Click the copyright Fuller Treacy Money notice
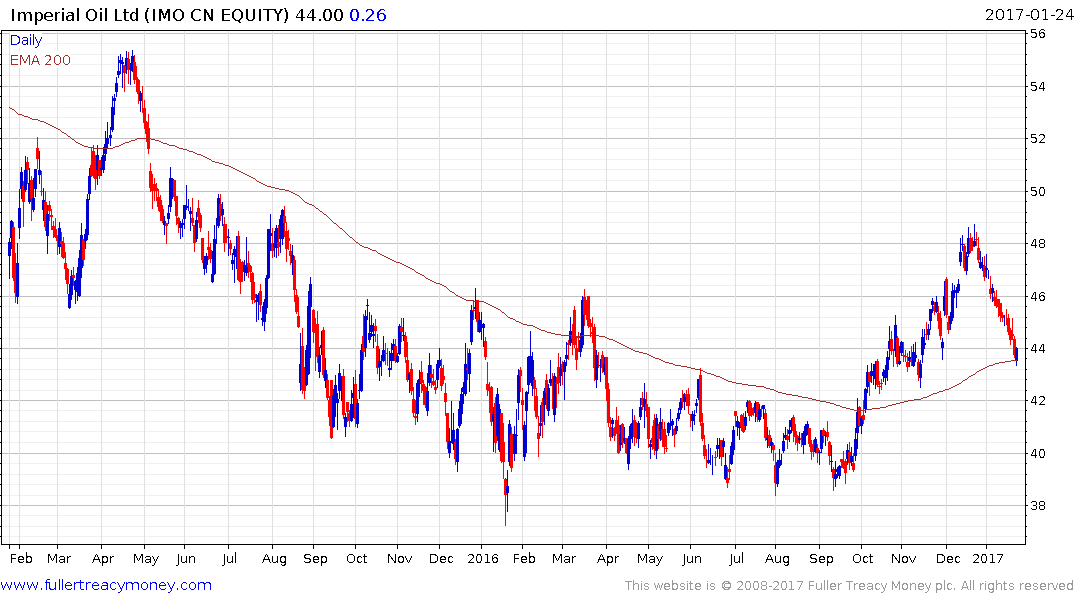Viewport: 1075px width, 600px height. point(849,586)
